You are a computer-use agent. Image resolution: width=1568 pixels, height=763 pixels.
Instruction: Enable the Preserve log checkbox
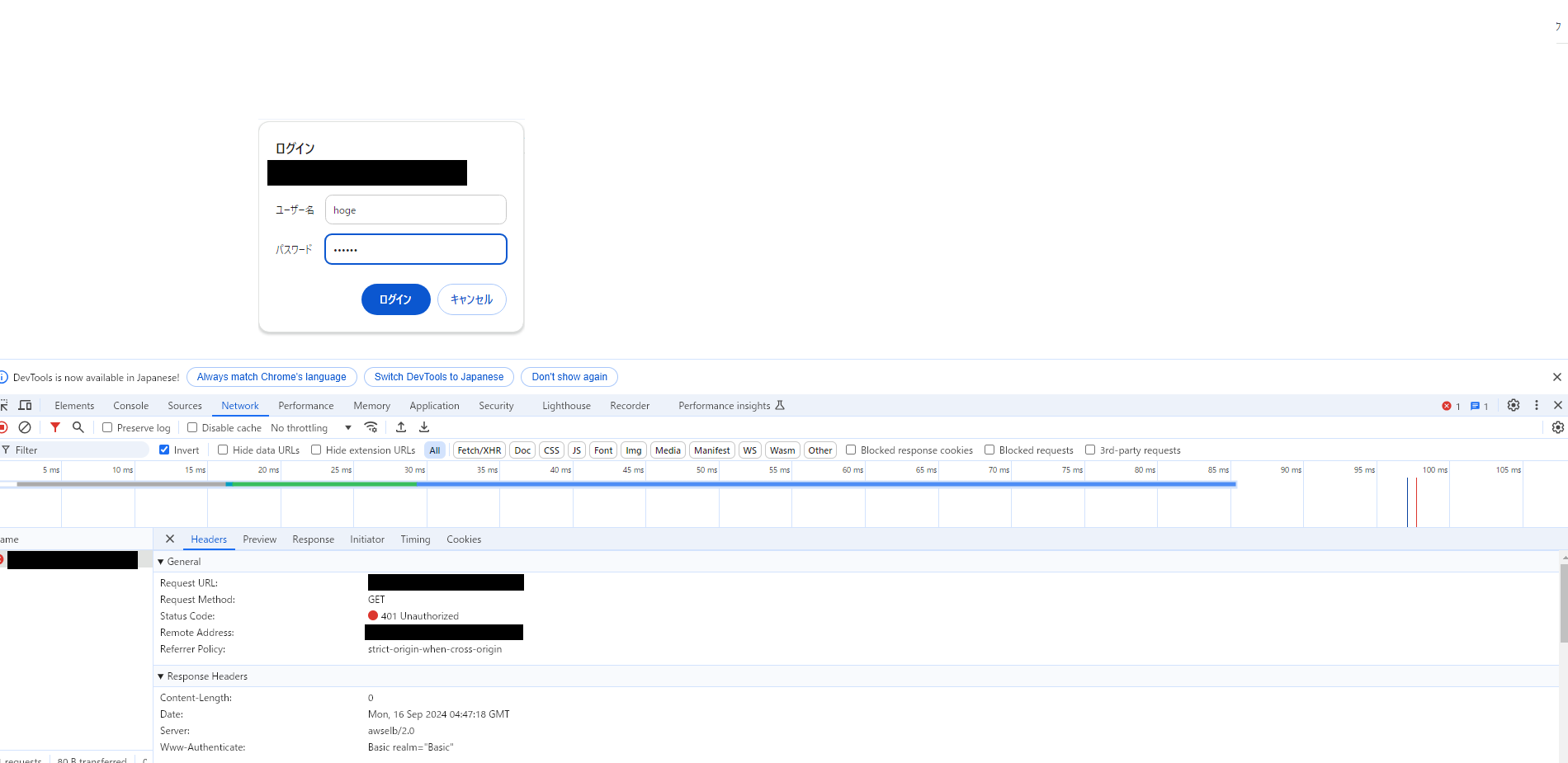click(107, 427)
